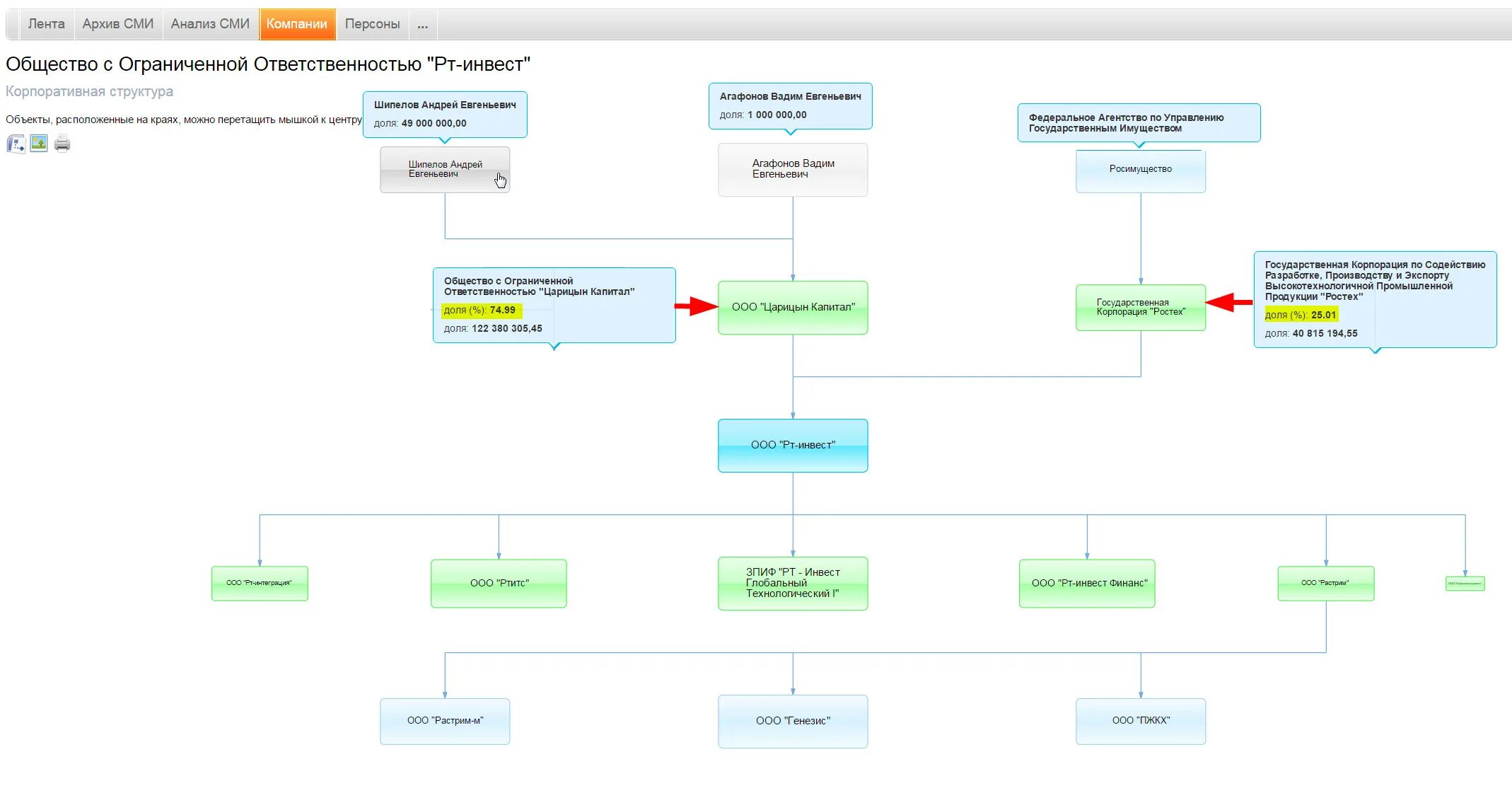
Task: Select the central ООО "Рт-инвест" node
Action: tap(792, 446)
